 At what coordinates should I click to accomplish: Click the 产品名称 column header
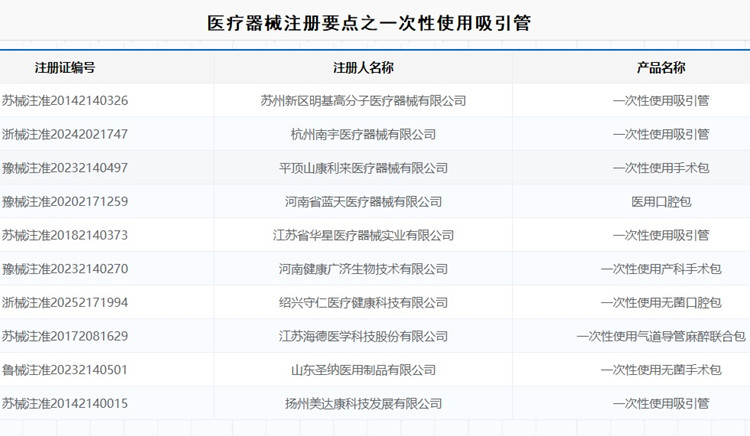(661, 68)
